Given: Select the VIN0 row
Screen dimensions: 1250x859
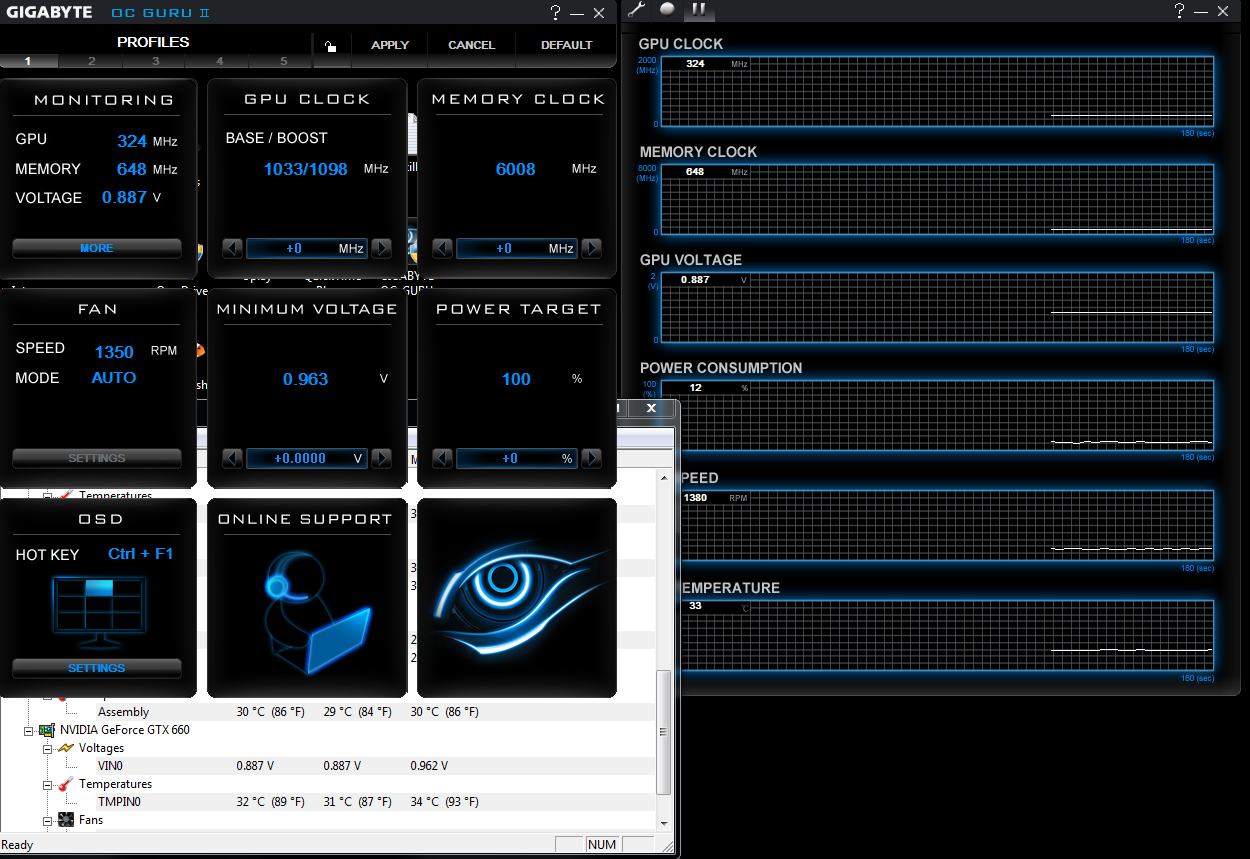Looking at the screenshot, I should click(x=328, y=766).
